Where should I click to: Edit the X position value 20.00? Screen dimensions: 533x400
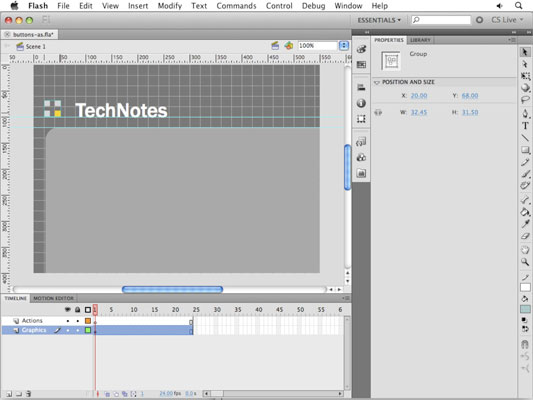point(419,95)
